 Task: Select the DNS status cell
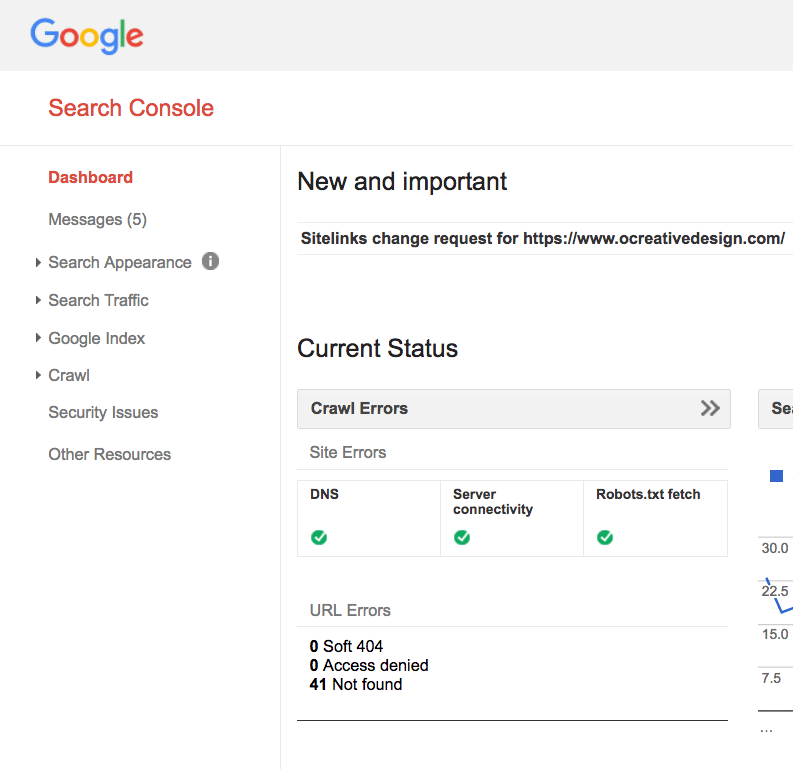369,518
